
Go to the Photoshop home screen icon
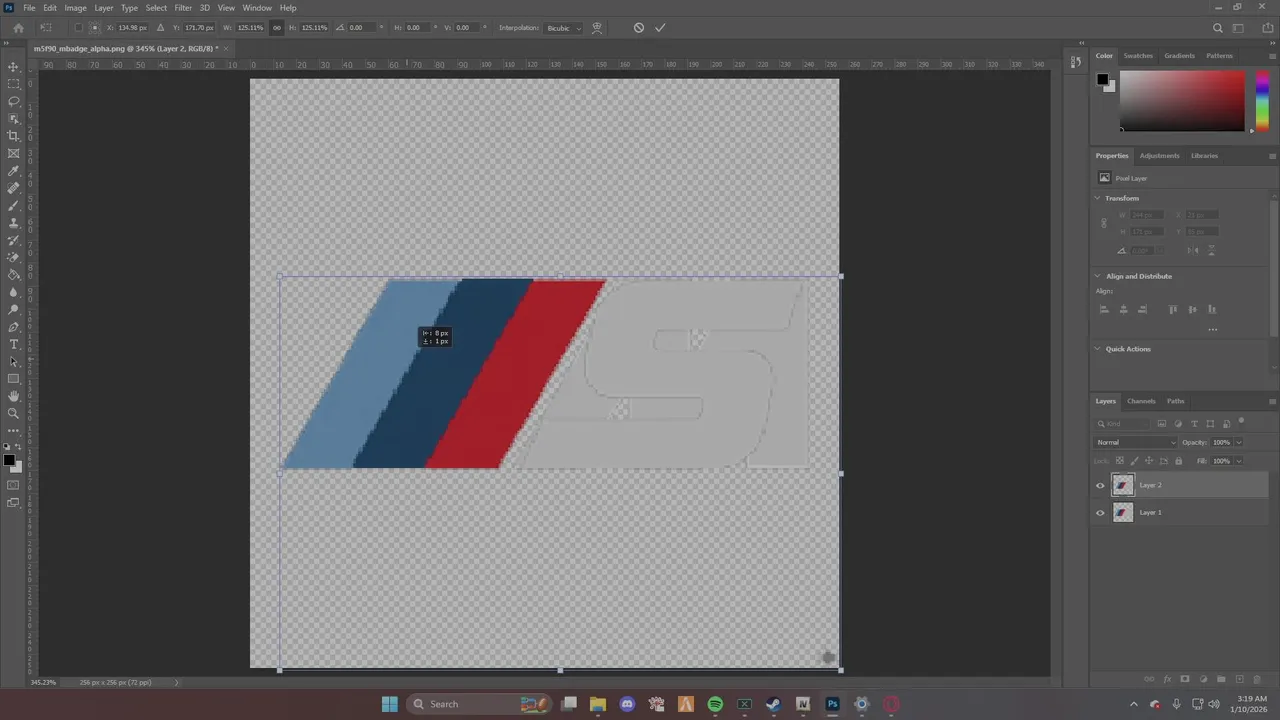point(18,28)
